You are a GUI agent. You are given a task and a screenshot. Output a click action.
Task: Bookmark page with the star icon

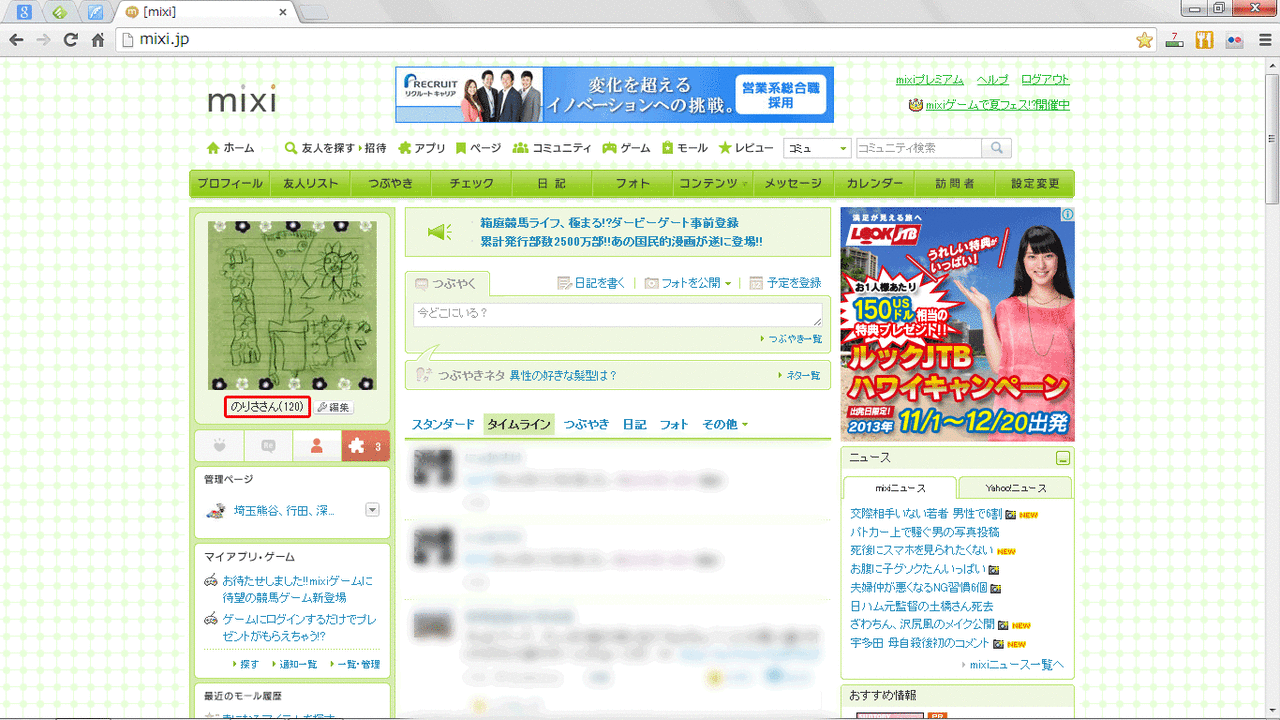click(x=1144, y=40)
